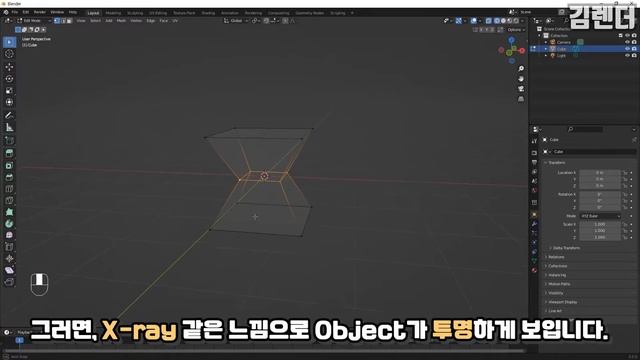Open the Render properties tab
Screen dimensions: 640x360
(x=534, y=153)
